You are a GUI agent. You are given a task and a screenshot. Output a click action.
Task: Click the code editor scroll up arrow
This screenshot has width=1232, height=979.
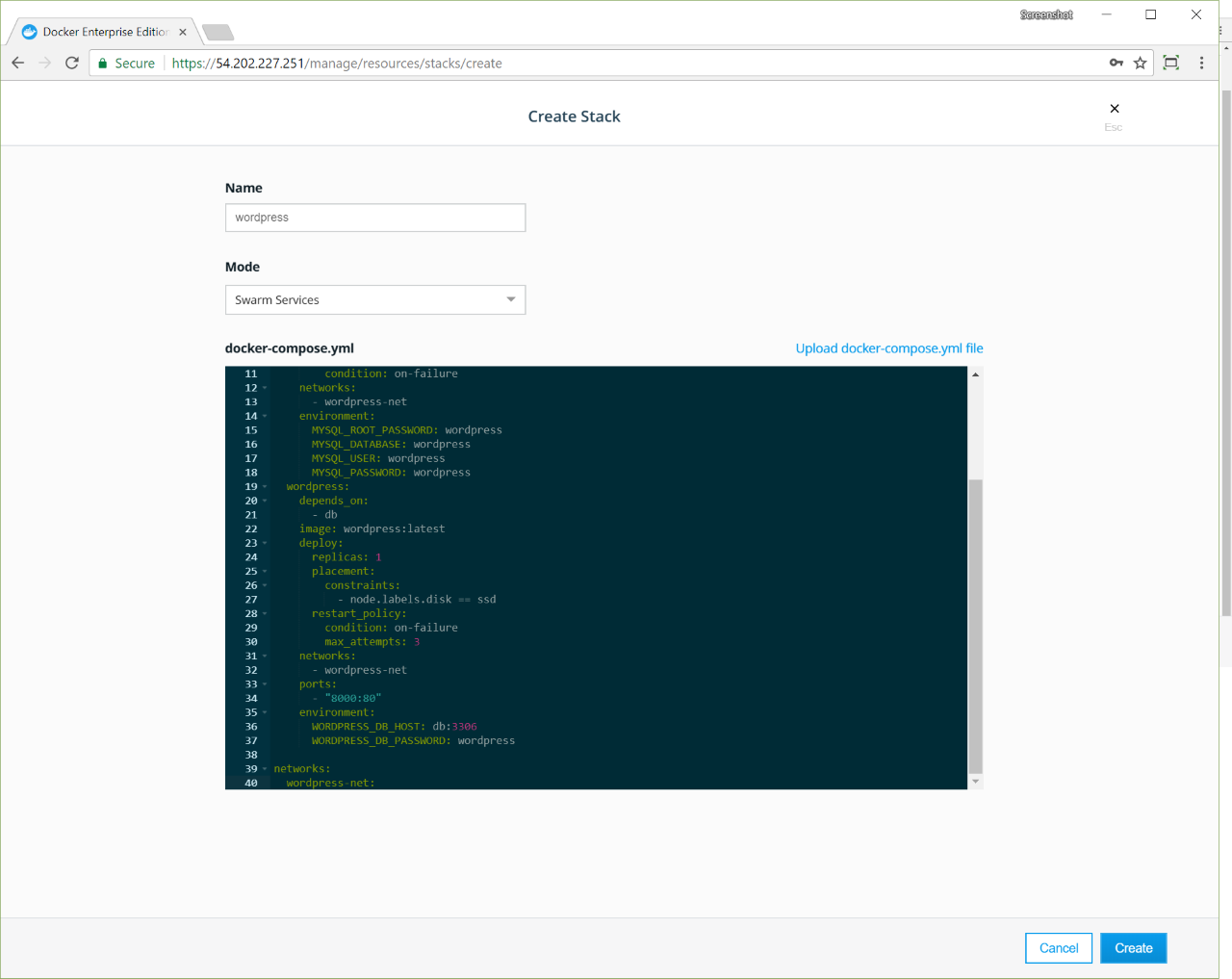(x=975, y=374)
